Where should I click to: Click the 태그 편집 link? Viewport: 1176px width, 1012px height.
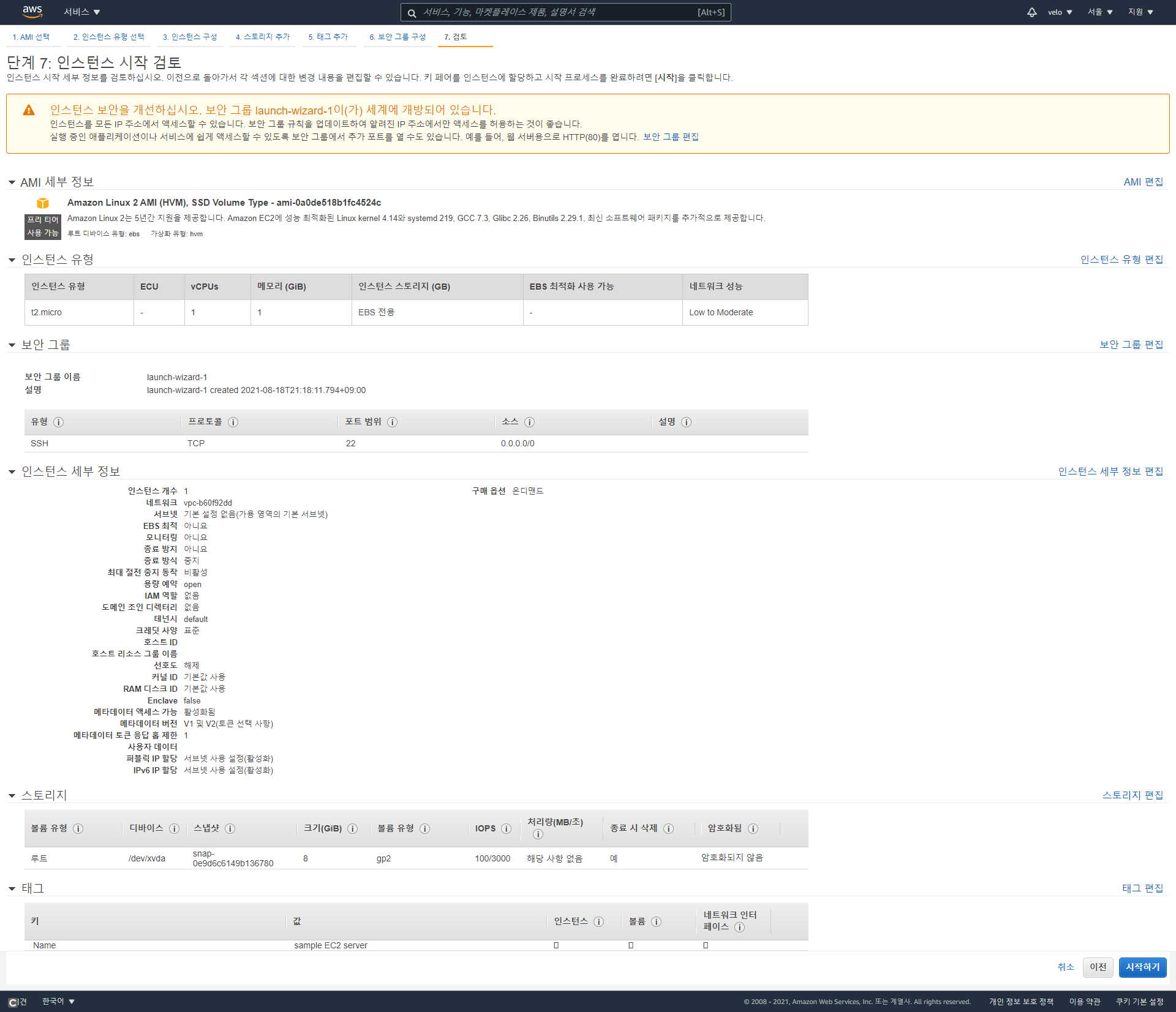(1142, 889)
